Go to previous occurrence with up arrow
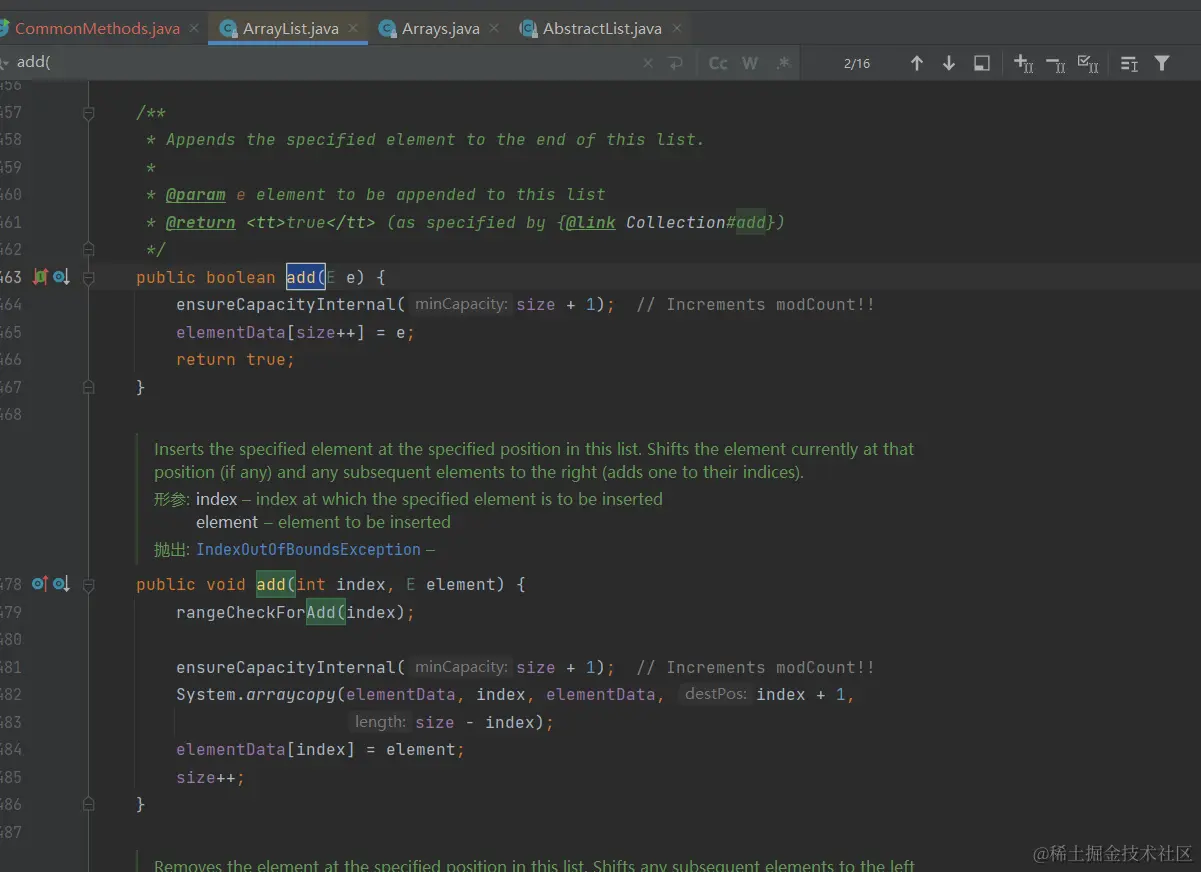This screenshot has height=872, width=1201. (x=916, y=63)
